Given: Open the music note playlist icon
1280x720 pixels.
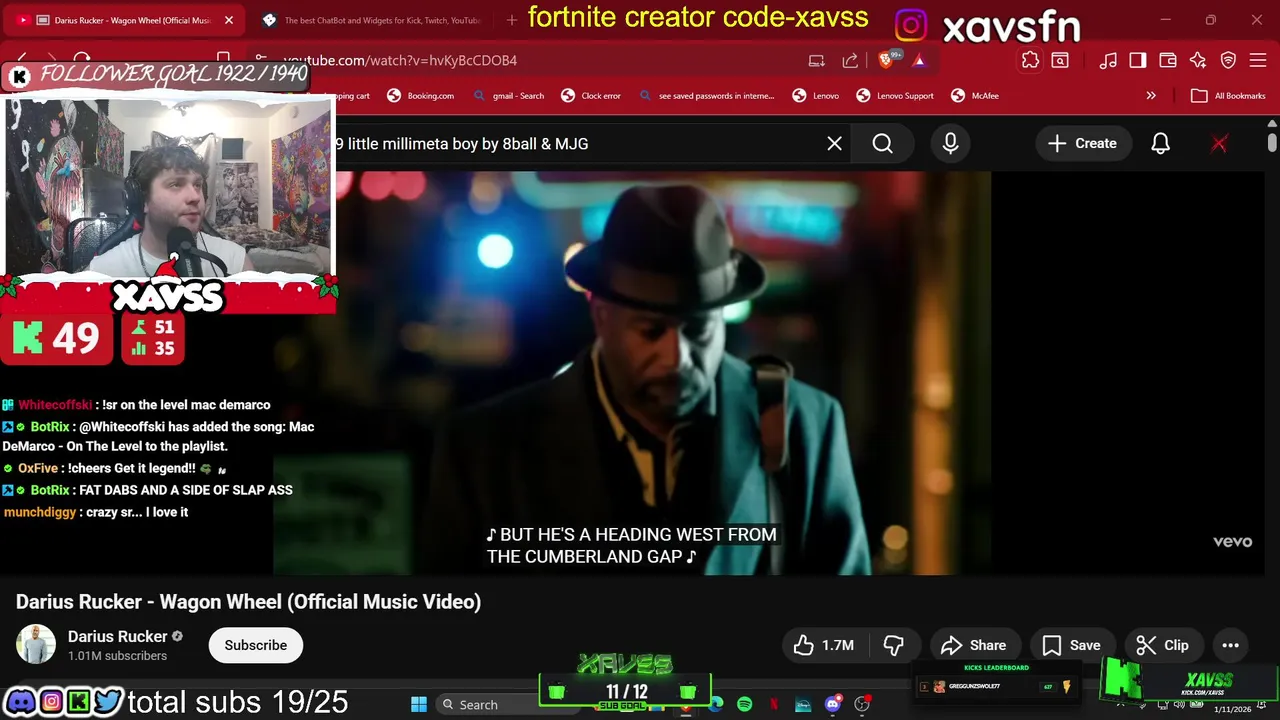Looking at the screenshot, I should click(1108, 61).
